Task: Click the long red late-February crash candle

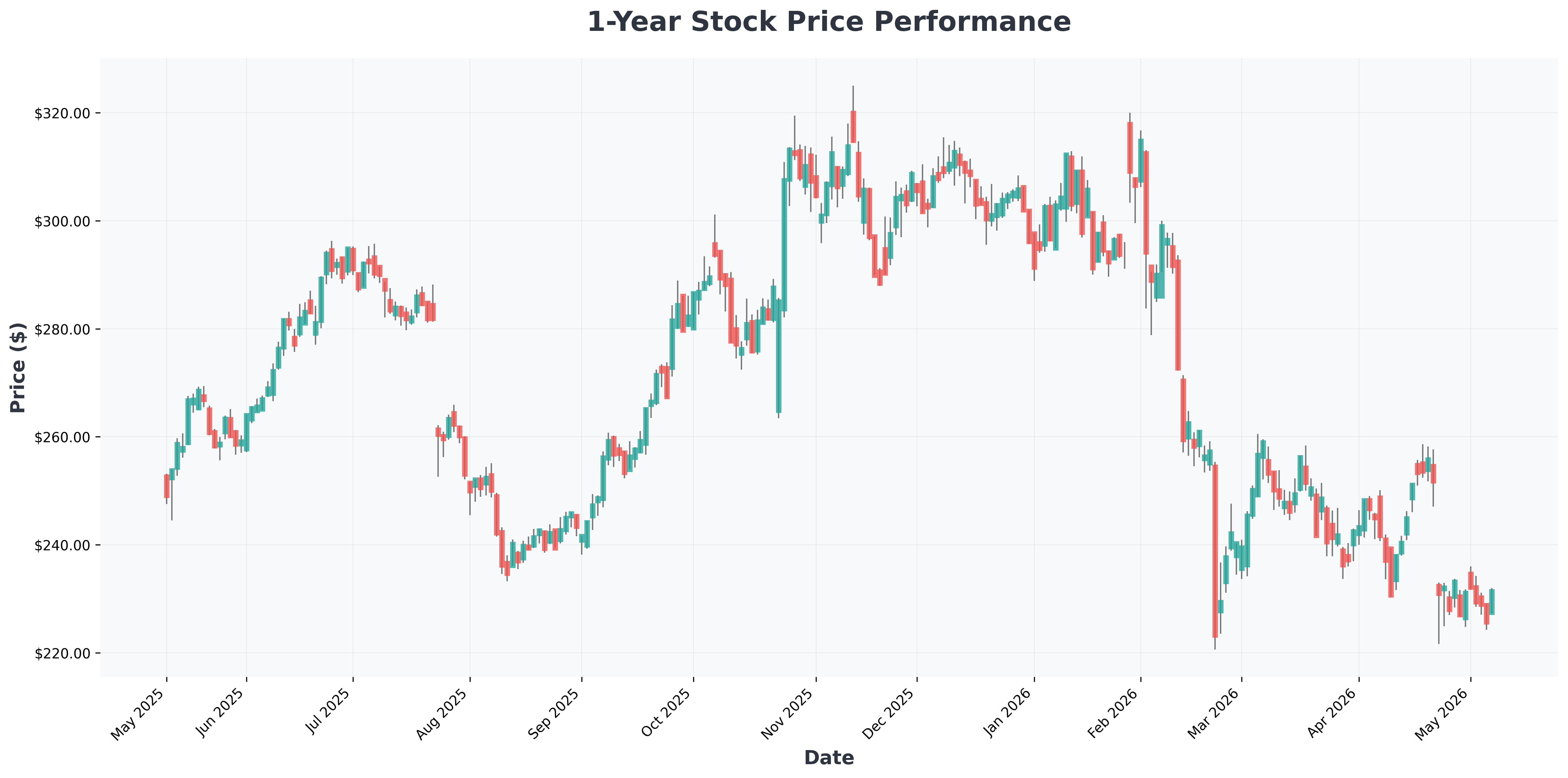Action: 1215,551
